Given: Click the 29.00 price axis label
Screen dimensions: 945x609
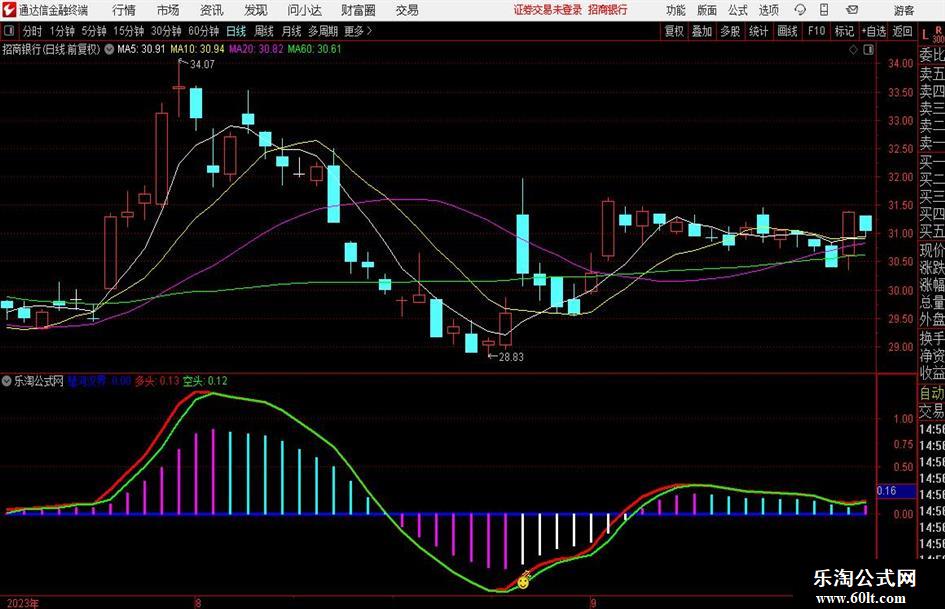Looking at the screenshot, I should (x=900, y=347).
